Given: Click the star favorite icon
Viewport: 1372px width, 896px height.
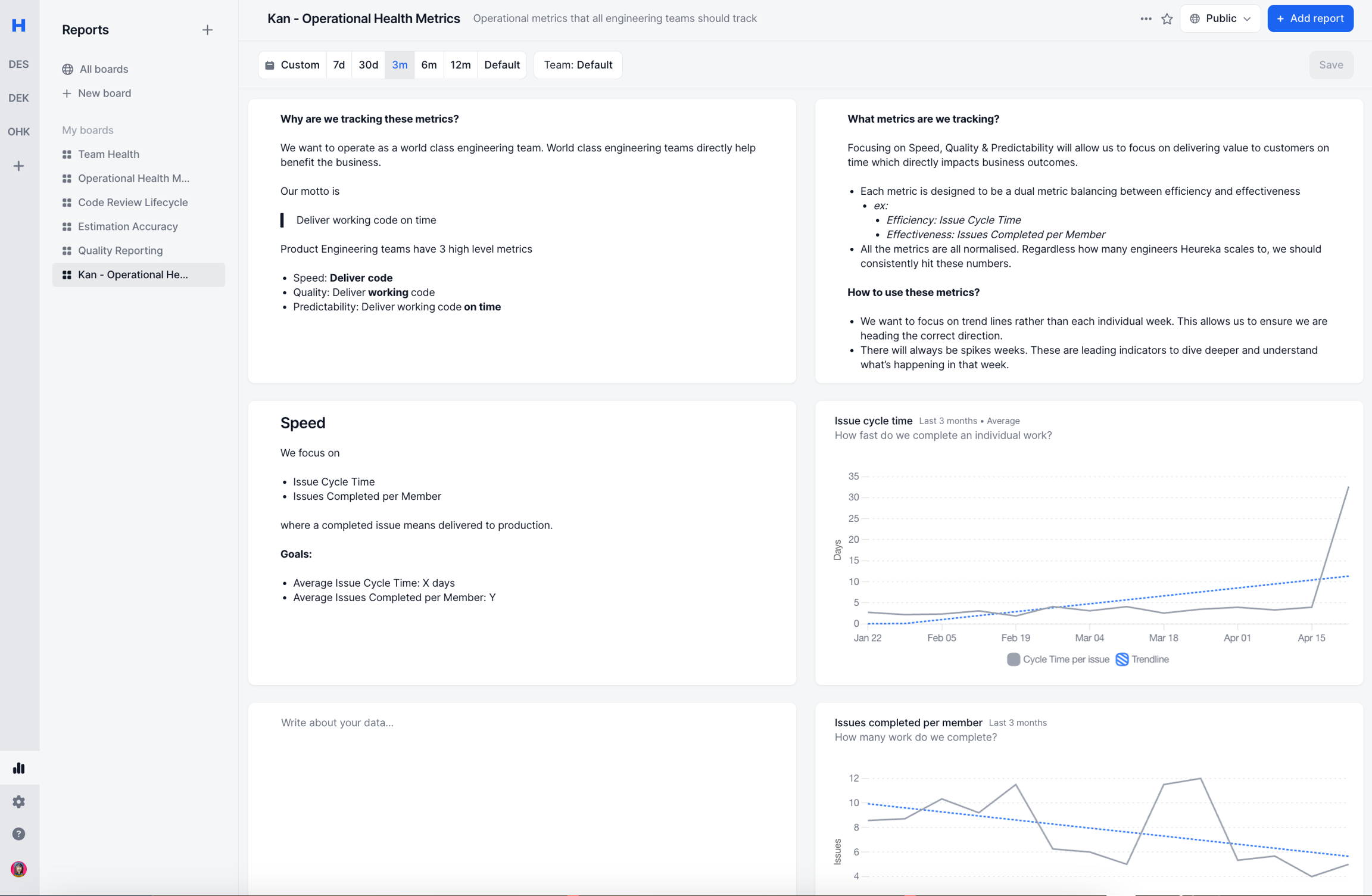Looking at the screenshot, I should [x=1167, y=18].
